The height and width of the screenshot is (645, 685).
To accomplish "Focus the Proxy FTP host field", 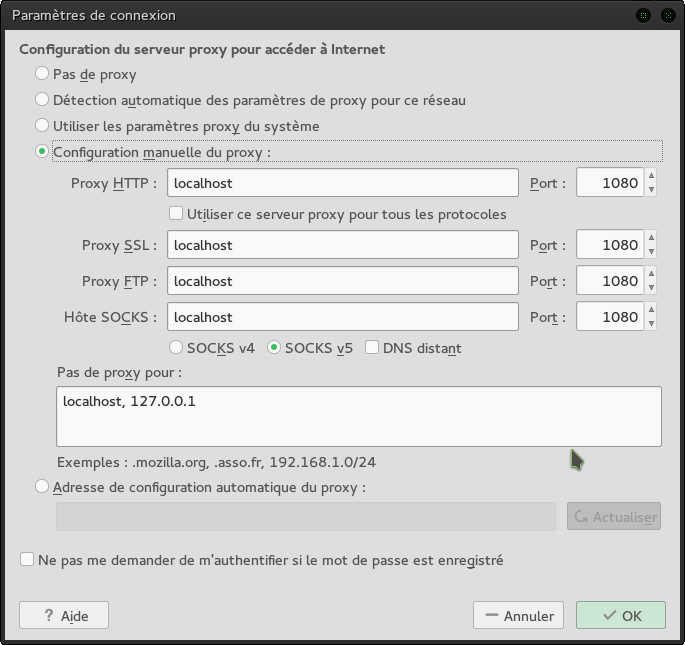I will pyautogui.click(x=342, y=281).
